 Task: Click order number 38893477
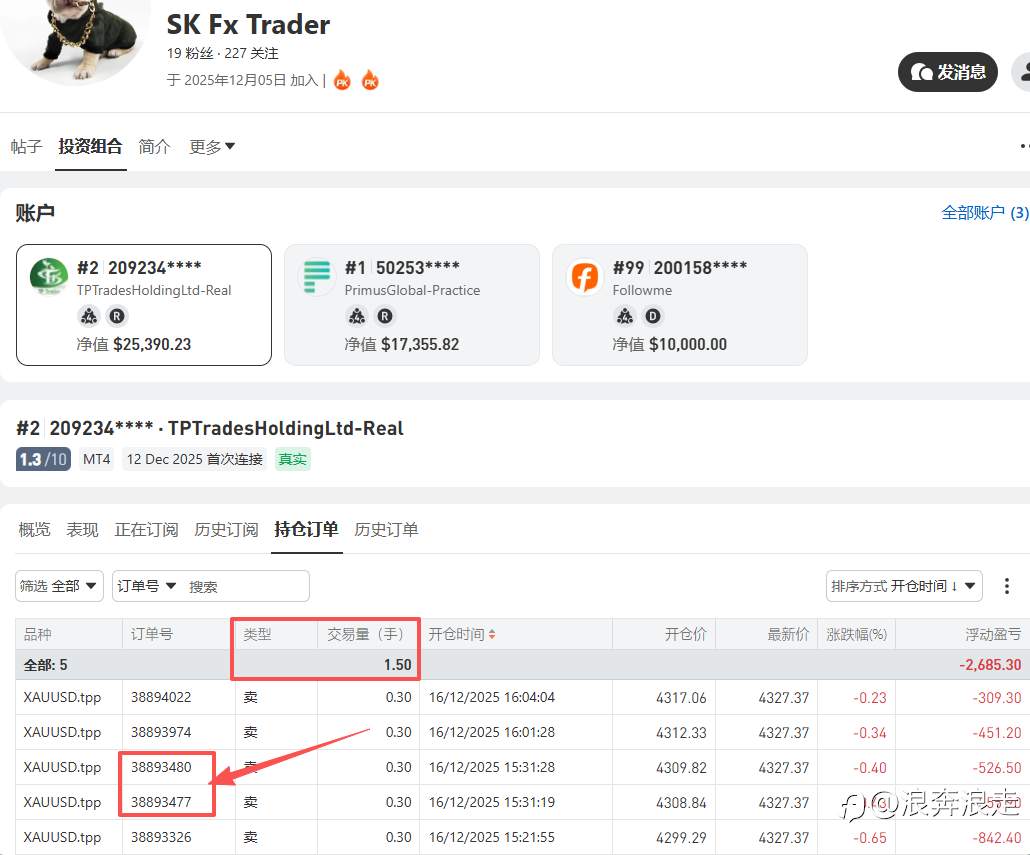(x=161, y=802)
